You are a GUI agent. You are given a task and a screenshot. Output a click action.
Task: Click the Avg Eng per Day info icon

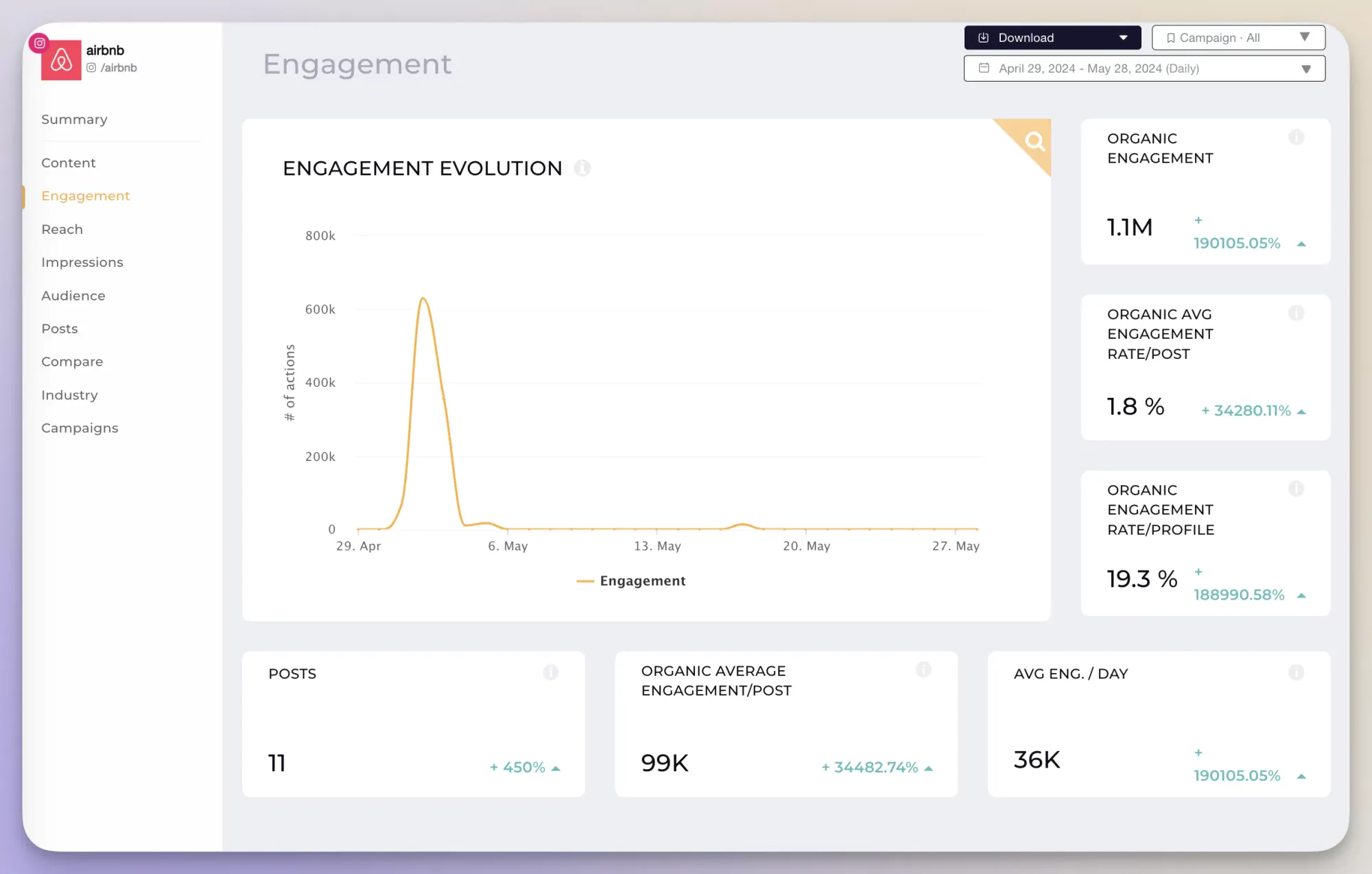[x=1296, y=672]
